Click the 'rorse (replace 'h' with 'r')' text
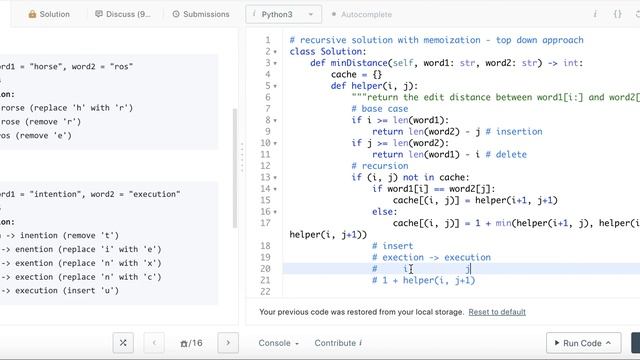The height and width of the screenshot is (360, 640). [67, 108]
